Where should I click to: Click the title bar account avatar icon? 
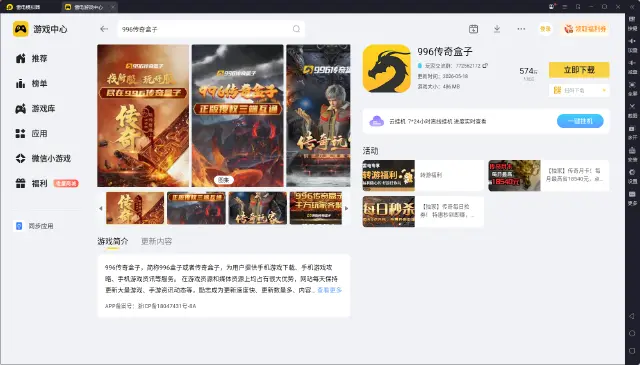(x=552, y=7)
